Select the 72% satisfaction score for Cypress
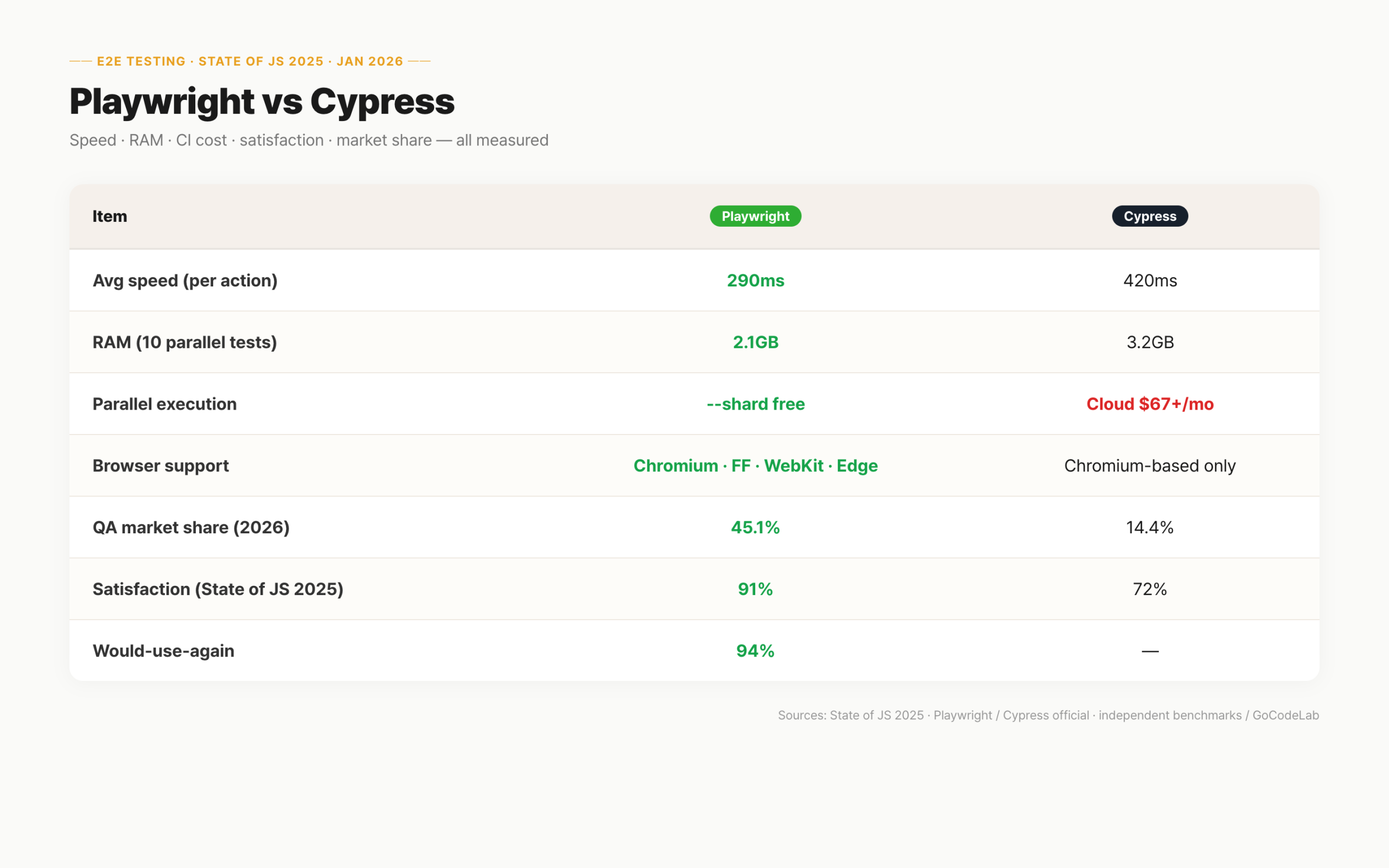The height and width of the screenshot is (868, 1389). coord(1149,589)
